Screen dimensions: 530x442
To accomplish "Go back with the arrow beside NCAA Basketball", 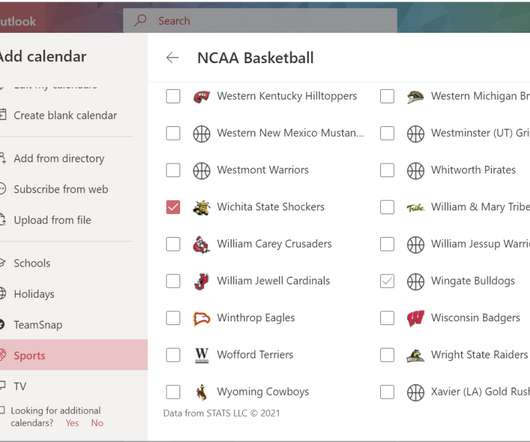I will [172, 58].
